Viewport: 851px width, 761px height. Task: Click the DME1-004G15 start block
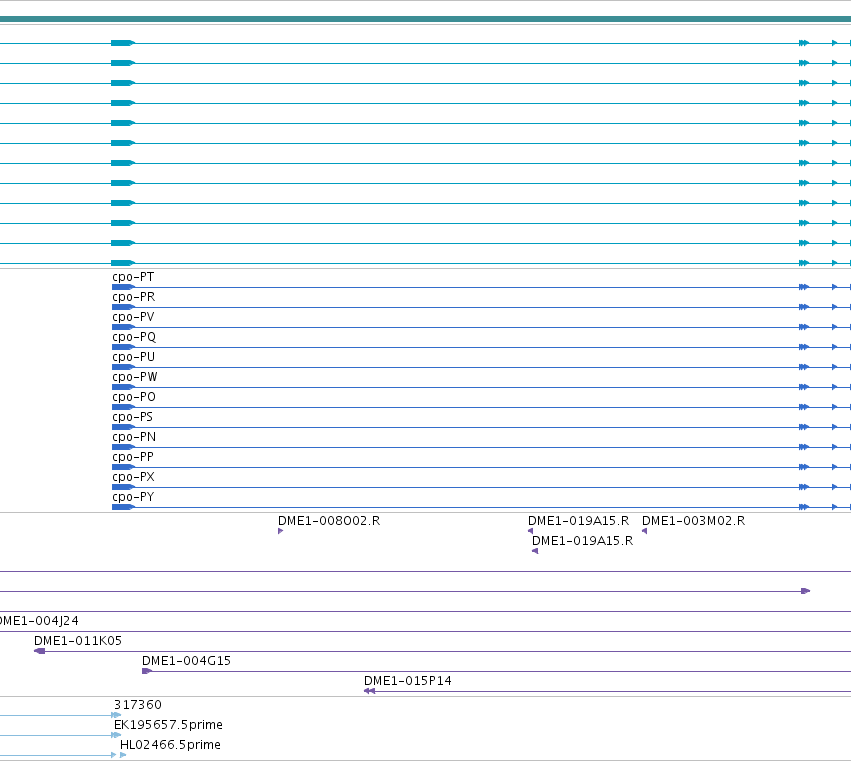tap(147, 671)
